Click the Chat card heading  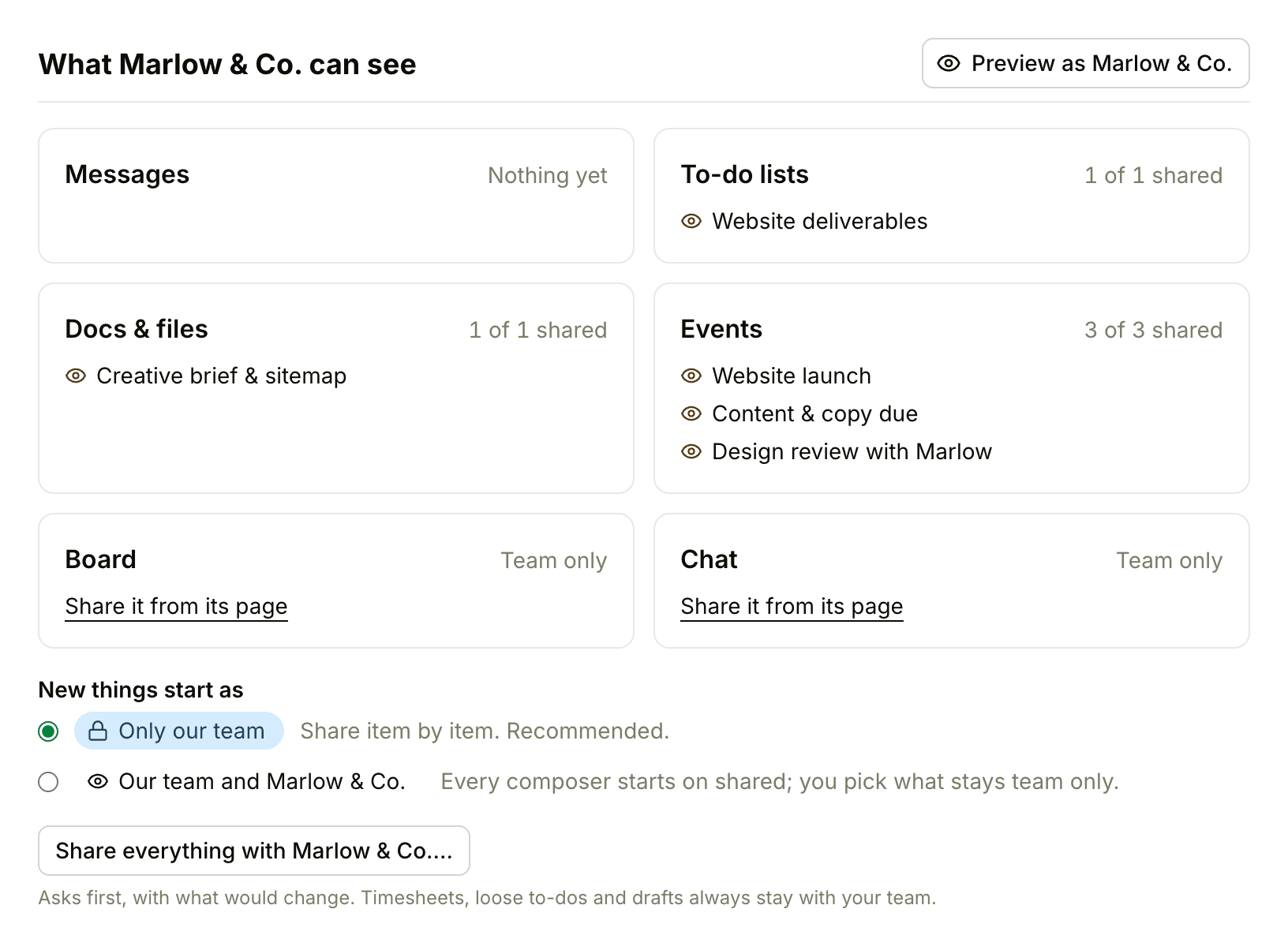pos(709,559)
